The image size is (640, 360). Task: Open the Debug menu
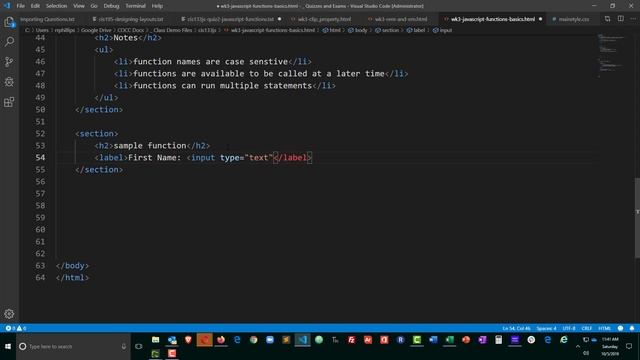point(111,6)
